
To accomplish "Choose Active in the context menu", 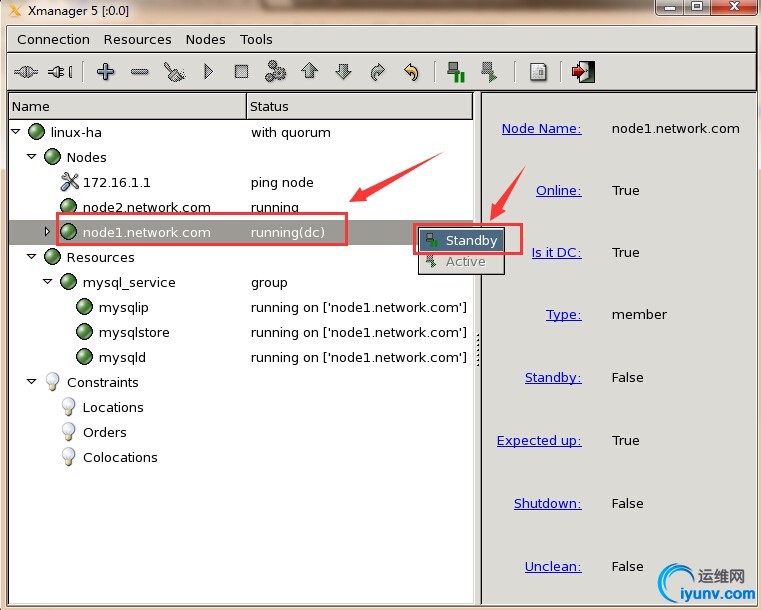I will click(x=462, y=262).
